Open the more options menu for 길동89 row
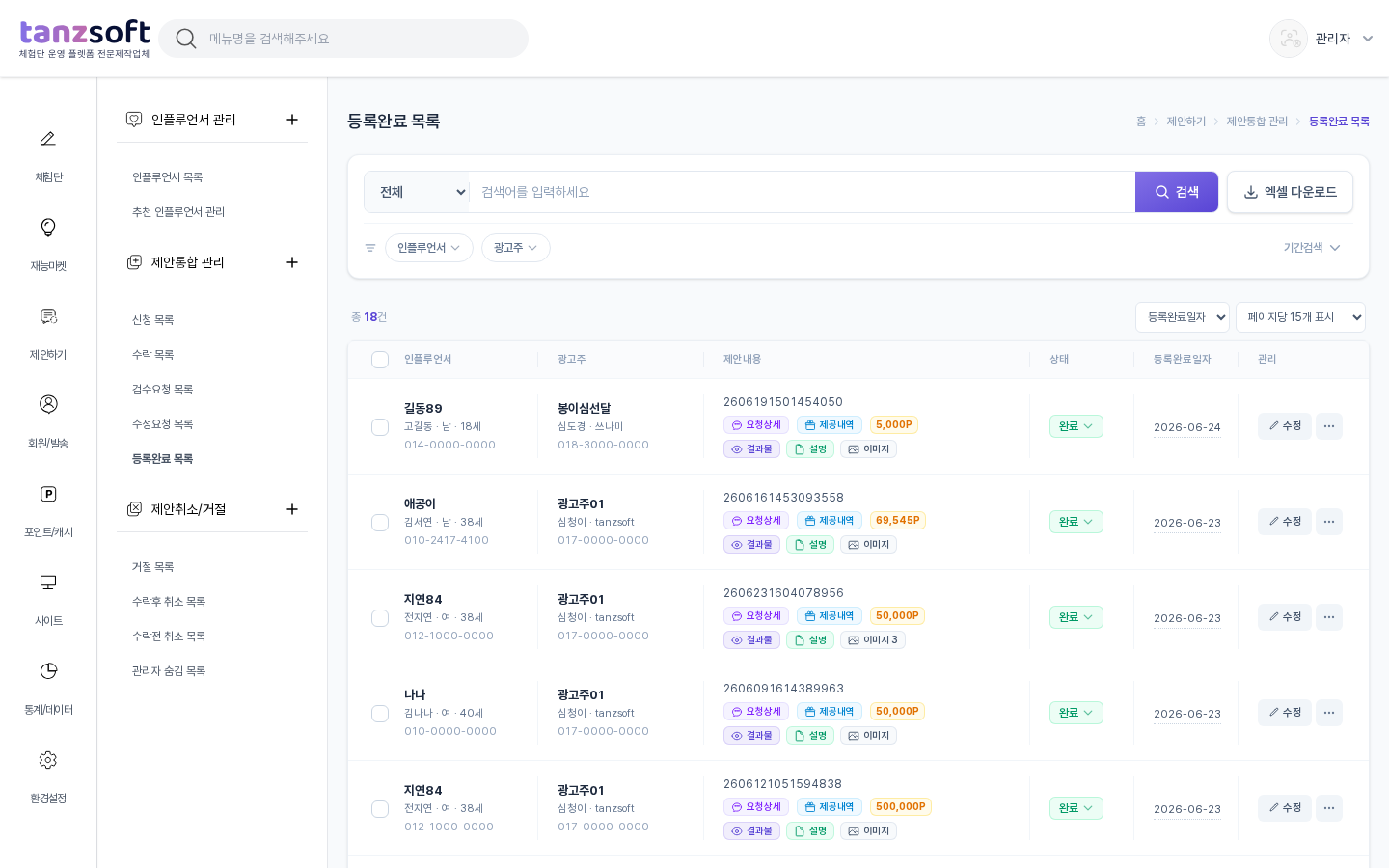The image size is (1389, 868). click(1329, 426)
